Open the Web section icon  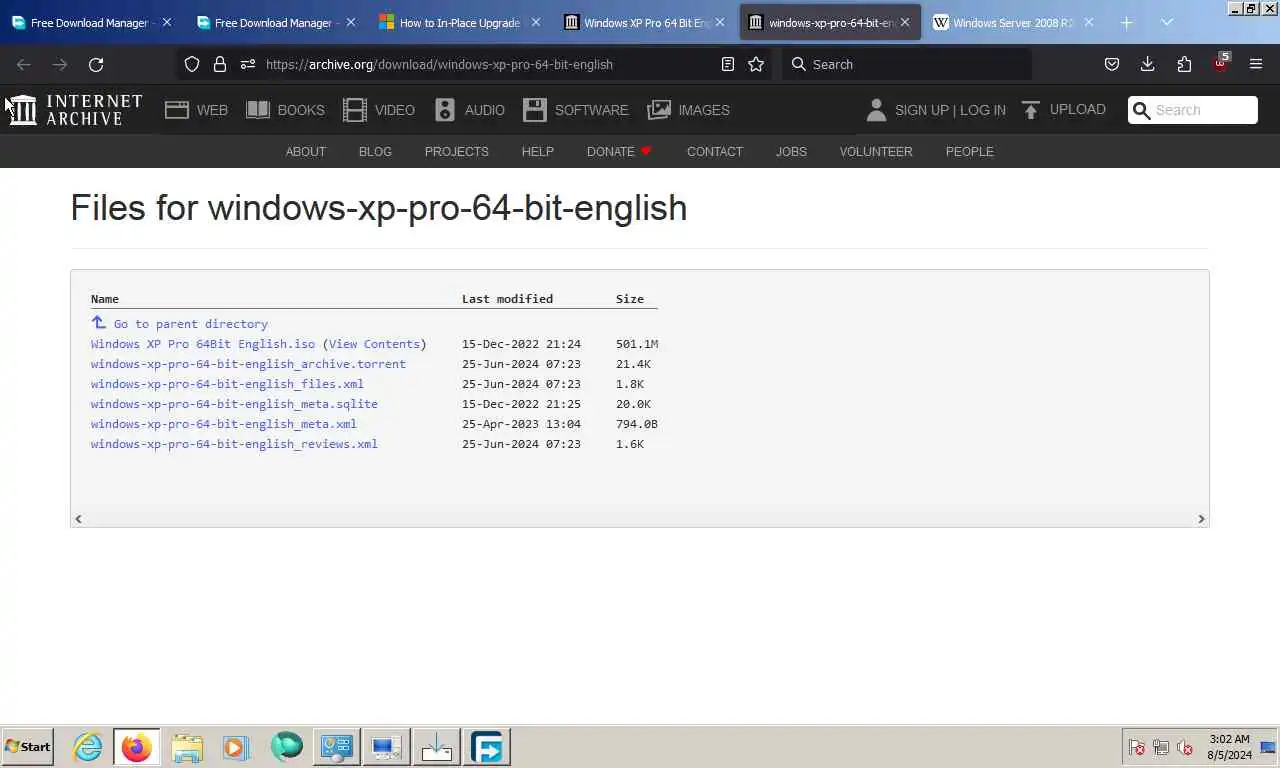point(177,110)
